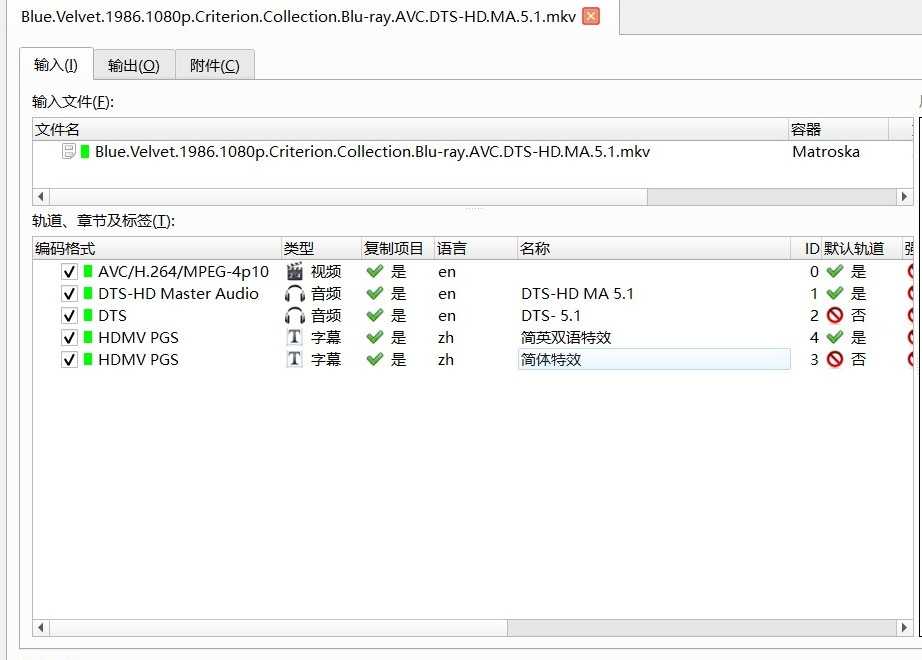Click copy-item green checkmark in 简体特效 row
This screenshot has width=922, height=660.
point(375,359)
